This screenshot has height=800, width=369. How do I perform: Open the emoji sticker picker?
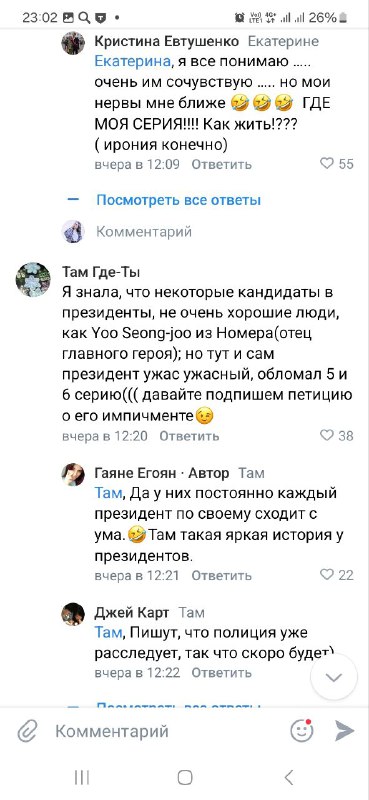[302, 731]
